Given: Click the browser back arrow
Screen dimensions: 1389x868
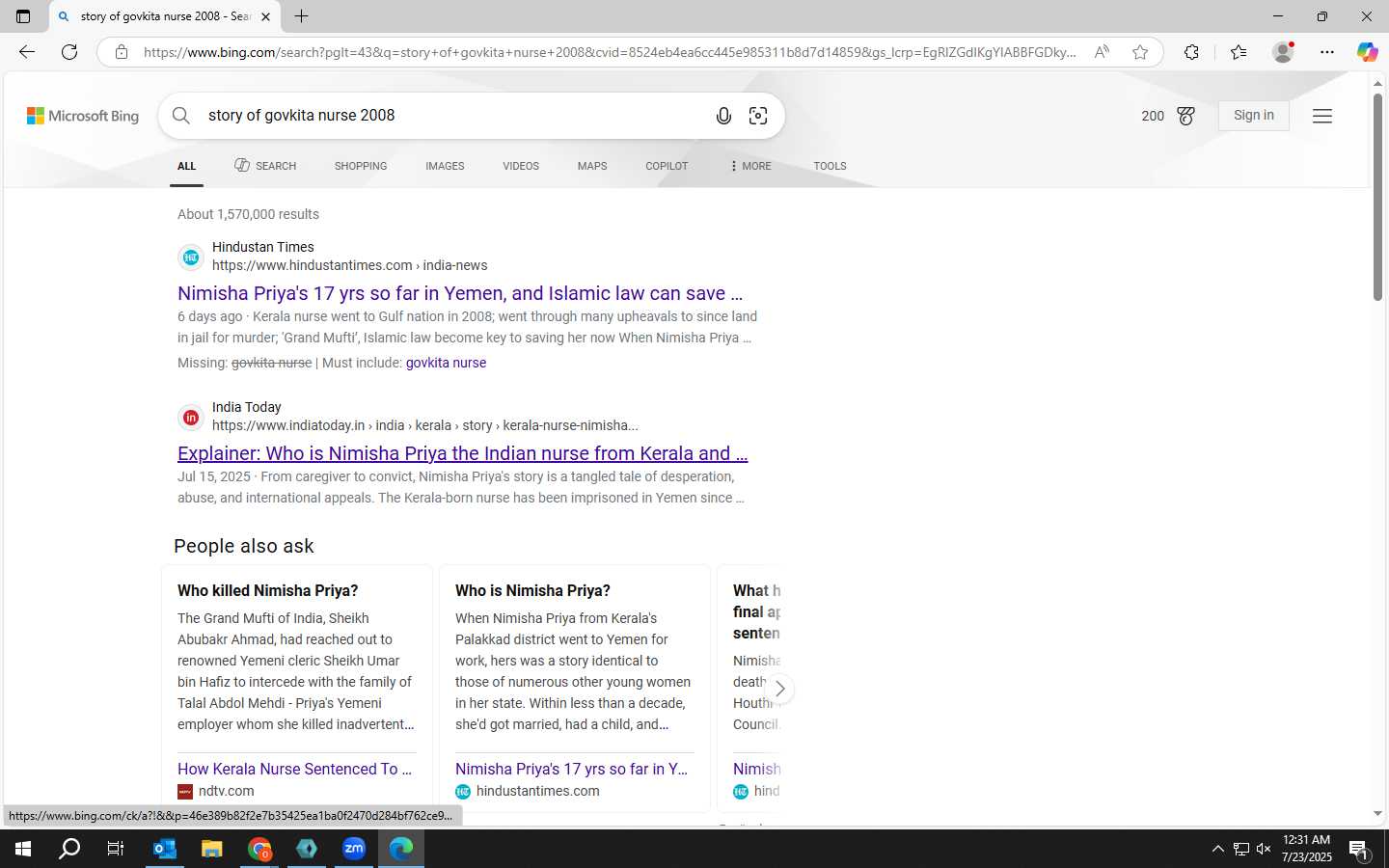Looking at the screenshot, I should [x=27, y=52].
